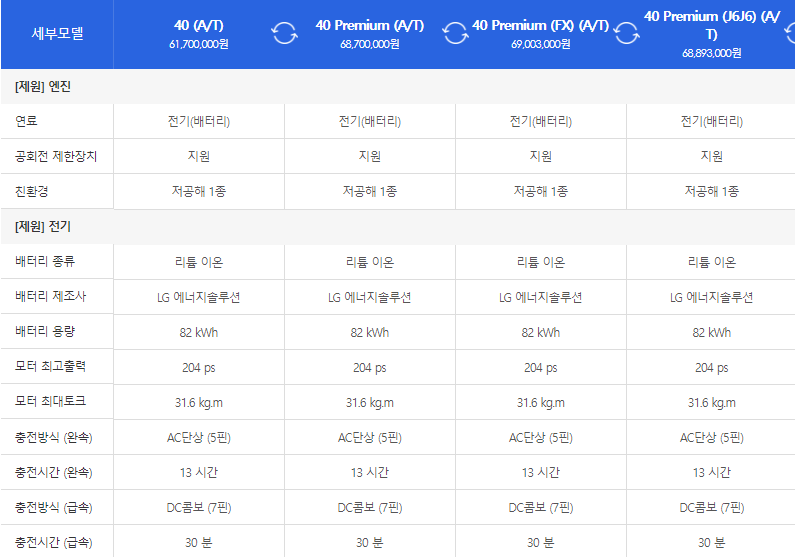Viewport: 795px width, 557px height.
Task: Click the 충전방식 (급속) row label
Action: [x=53, y=507]
